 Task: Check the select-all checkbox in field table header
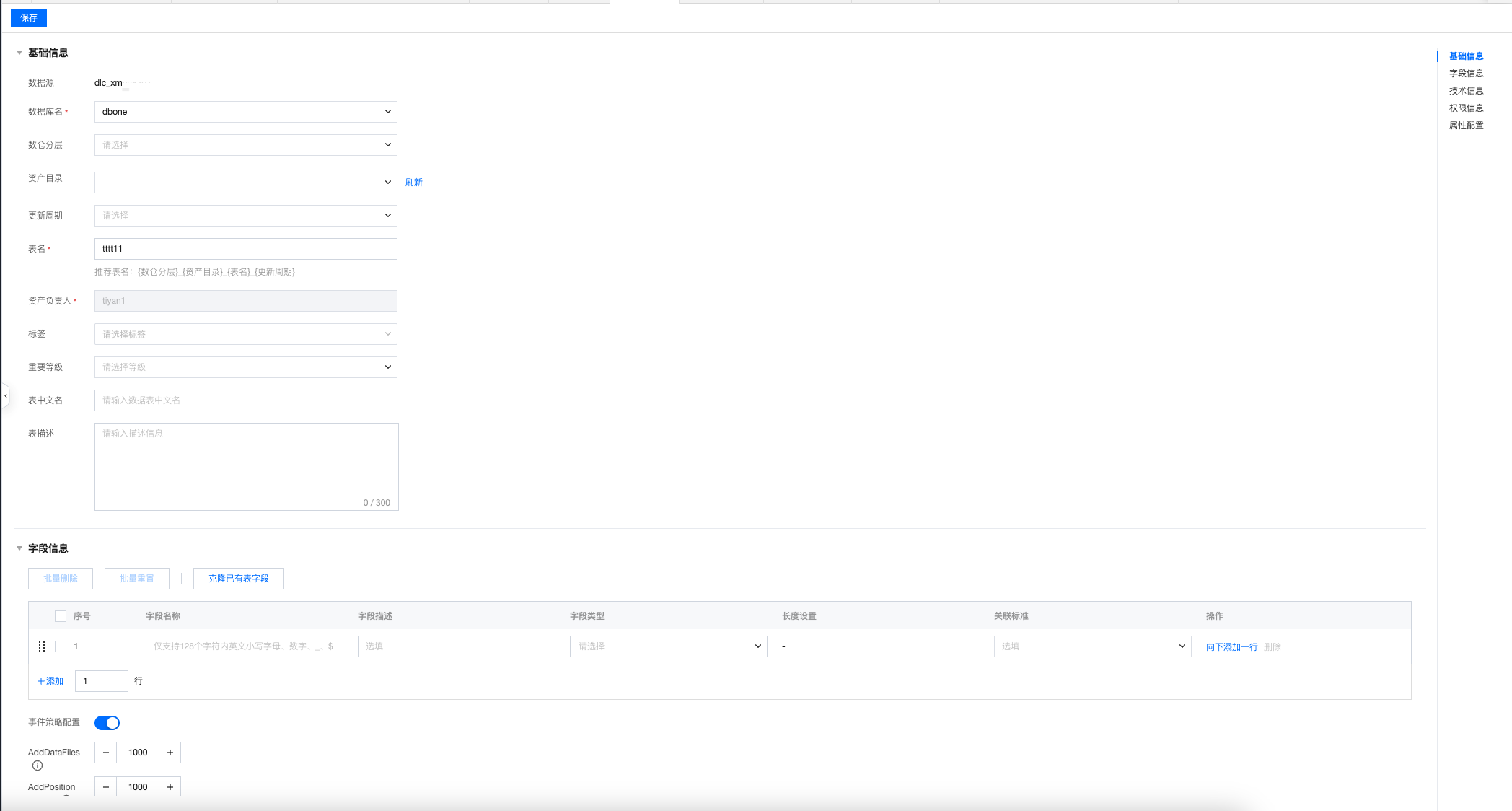tap(61, 616)
